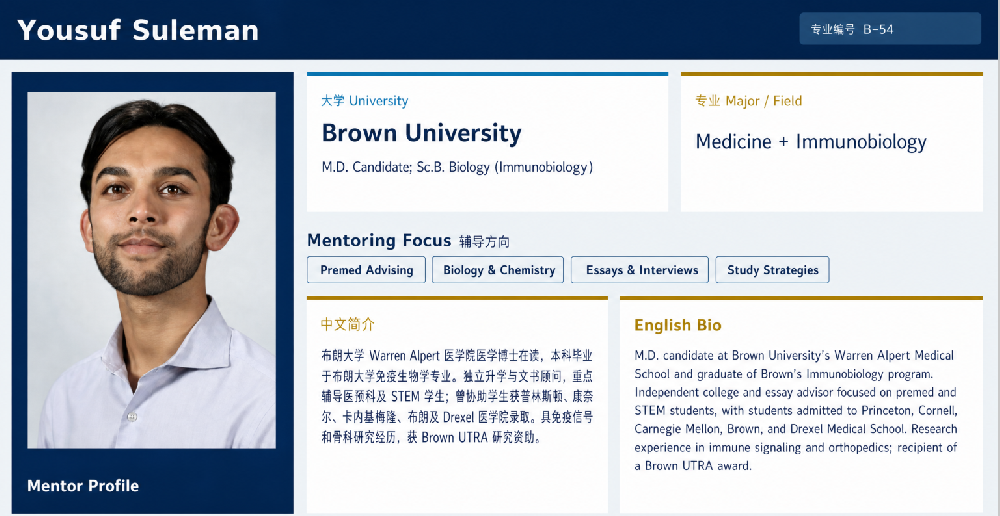This screenshot has height=516, width=1000.
Task: Click the mentor portrait photo
Action: click(x=152, y=270)
